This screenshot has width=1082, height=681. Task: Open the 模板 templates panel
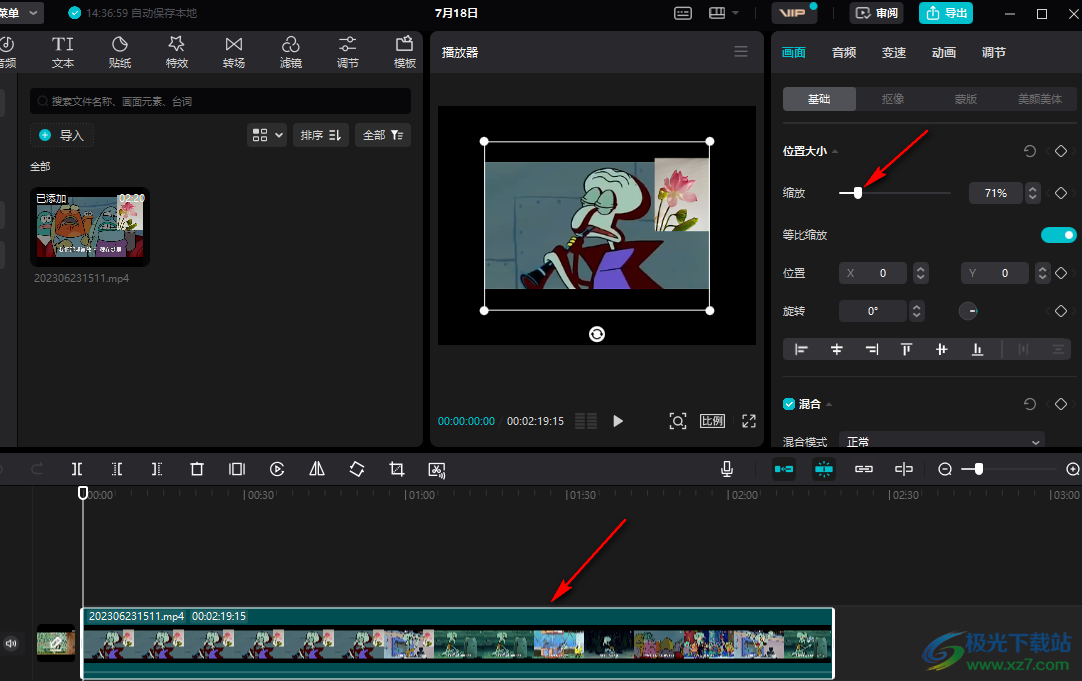click(x=404, y=52)
